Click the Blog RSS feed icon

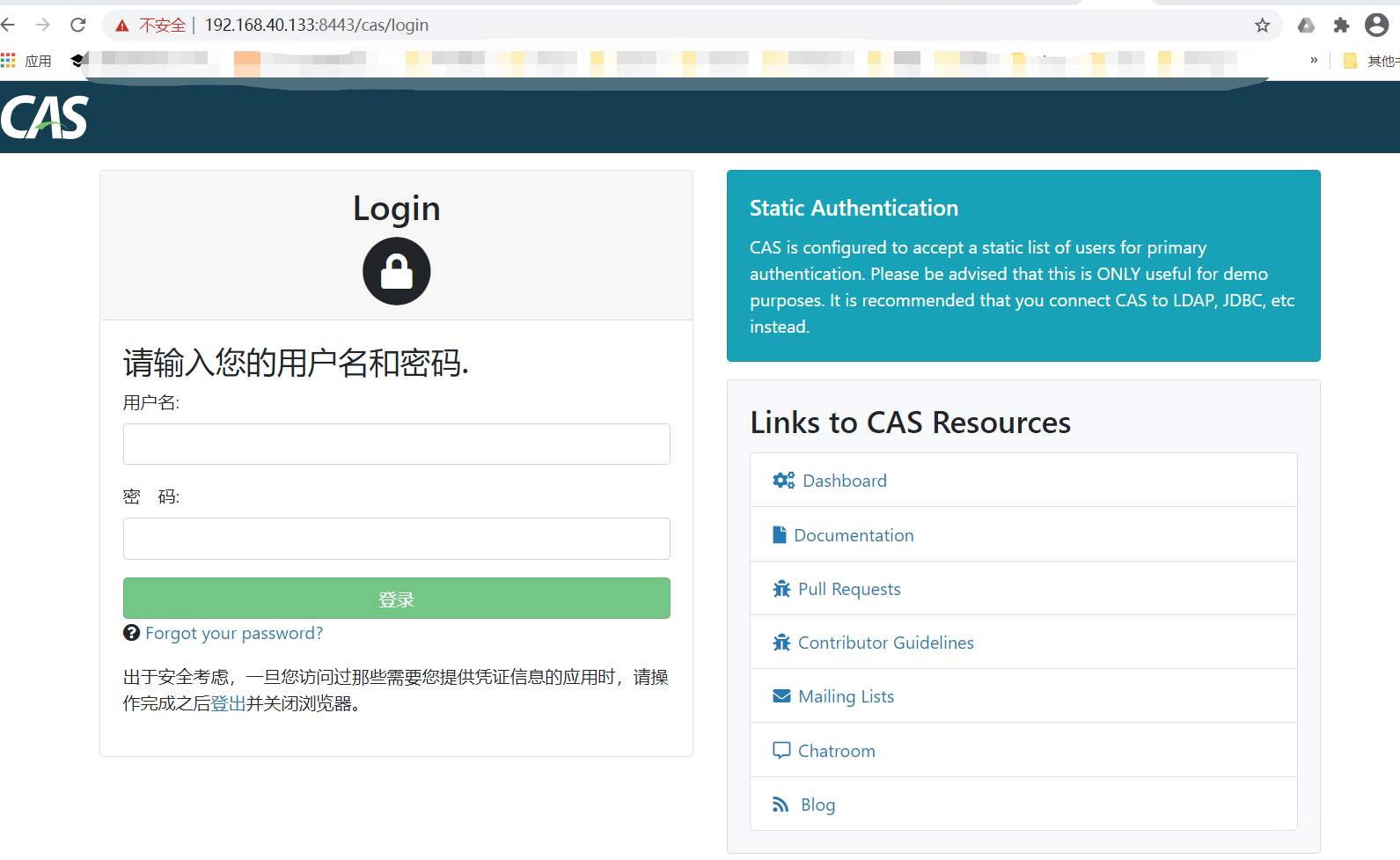coord(781,805)
